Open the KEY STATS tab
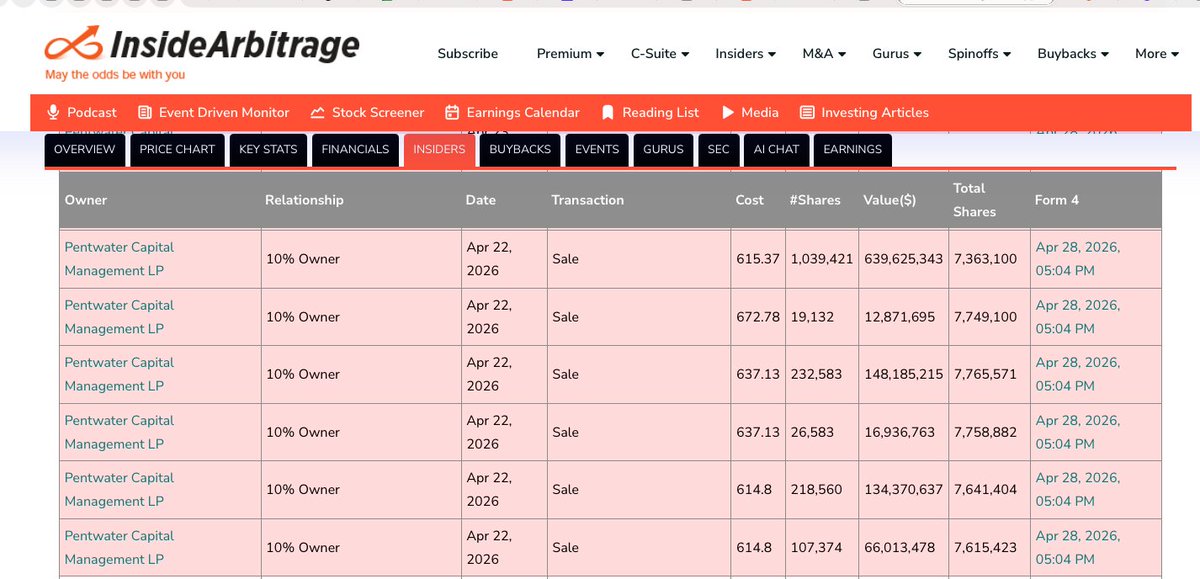This screenshot has height=579, width=1200. [268, 149]
